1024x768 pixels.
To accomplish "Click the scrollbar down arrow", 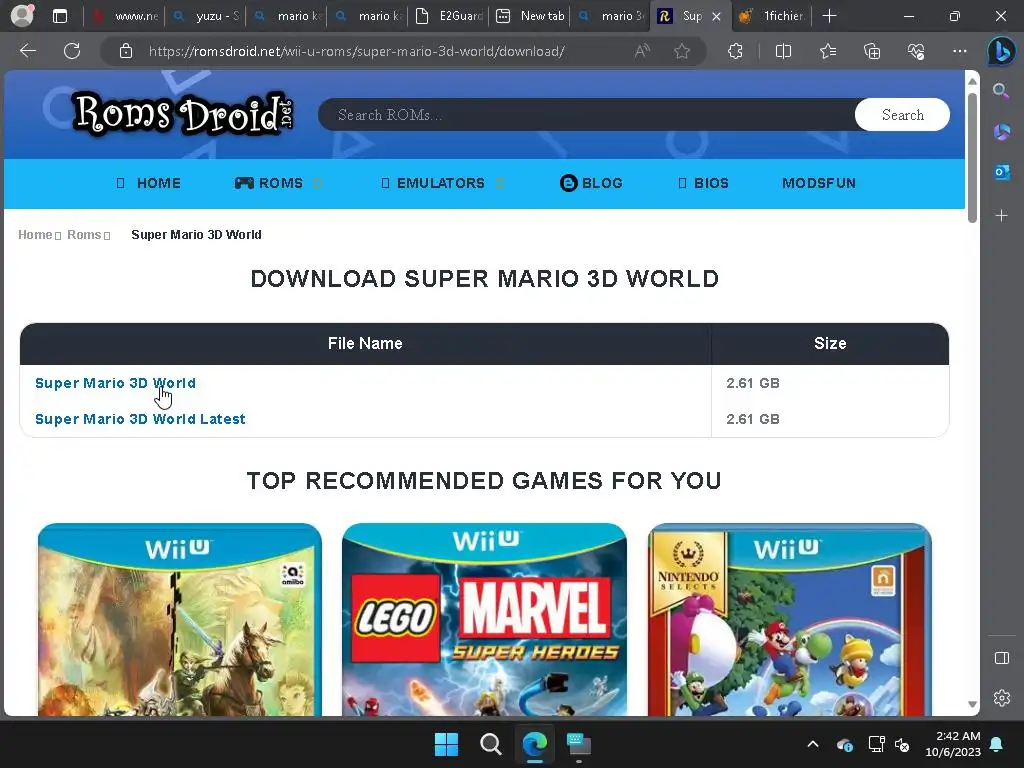I will [972, 705].
